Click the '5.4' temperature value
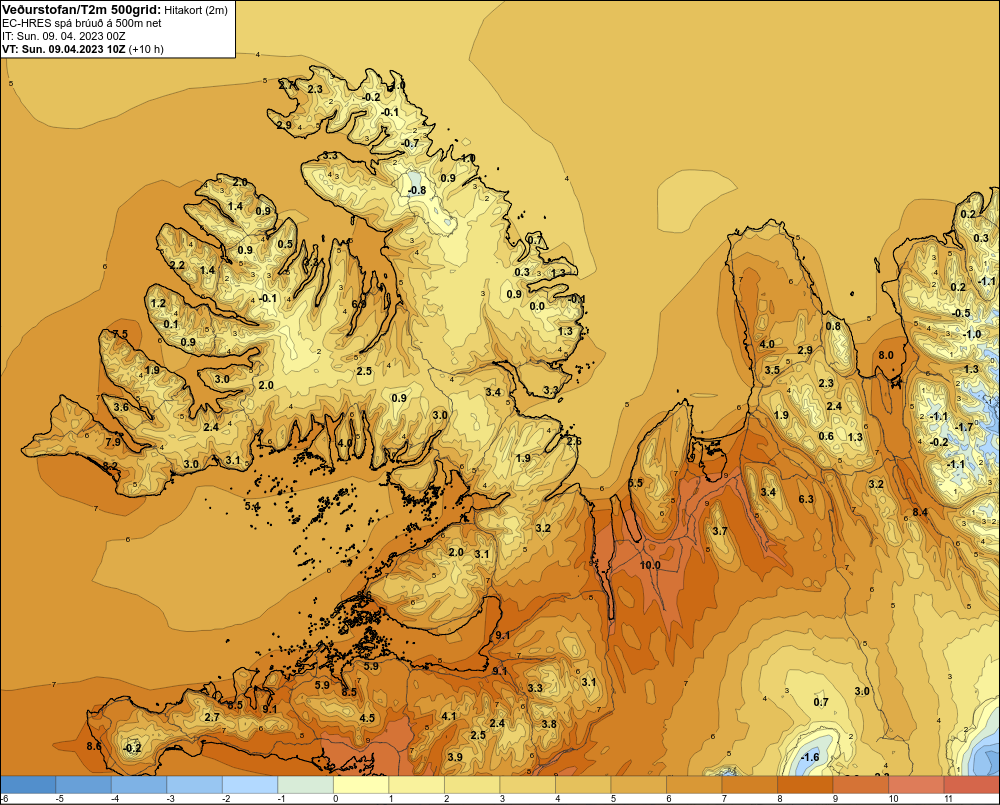Screen dimensions: 1000x805 (252, 506)
